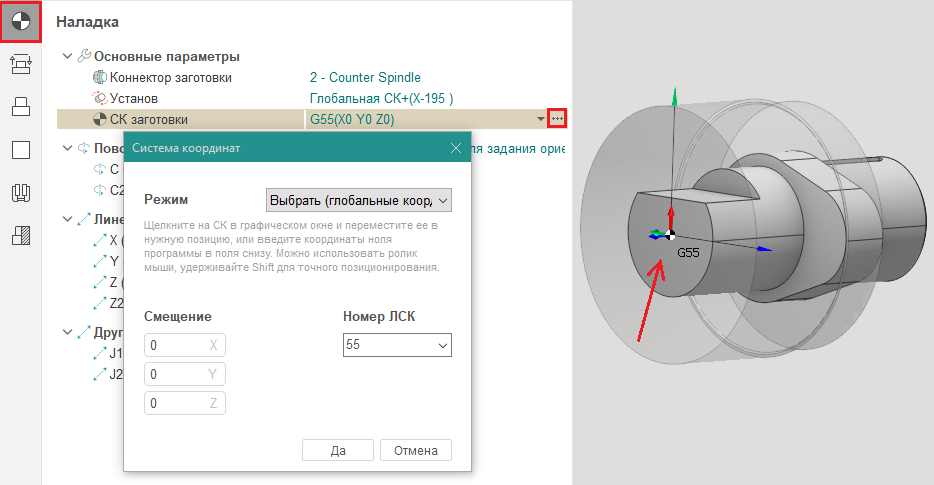Select the workpiece block icon in sidebar
This screenshot has height=485, width=934.
pos(21,107)
